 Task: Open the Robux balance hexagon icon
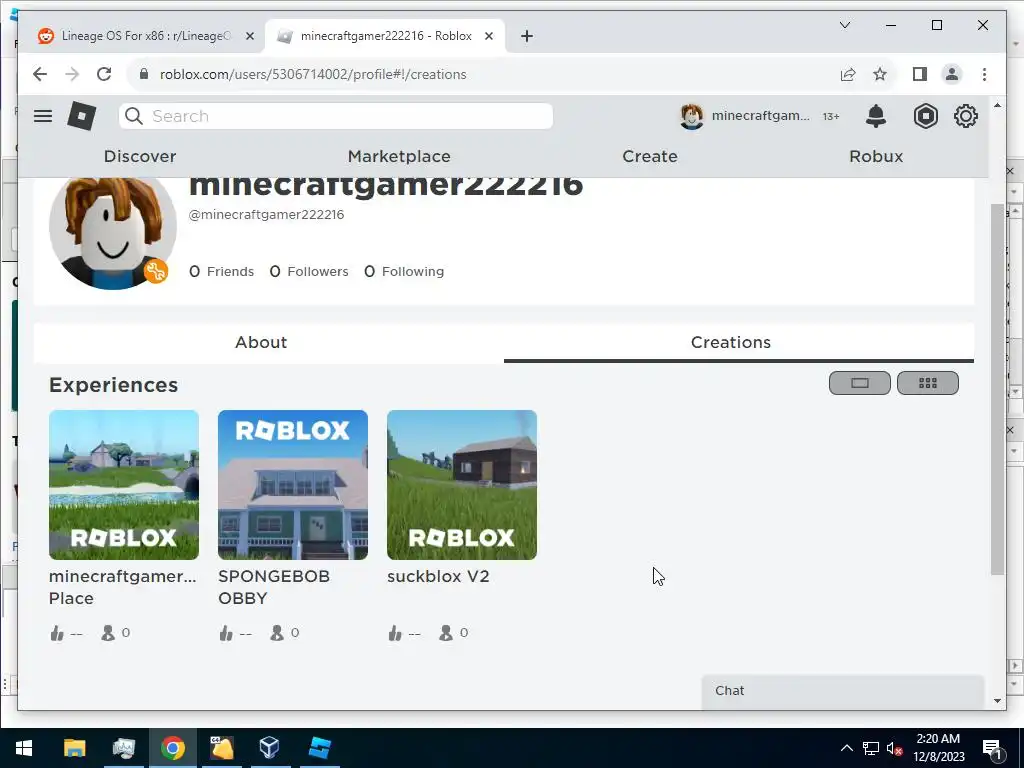[925, 116]
